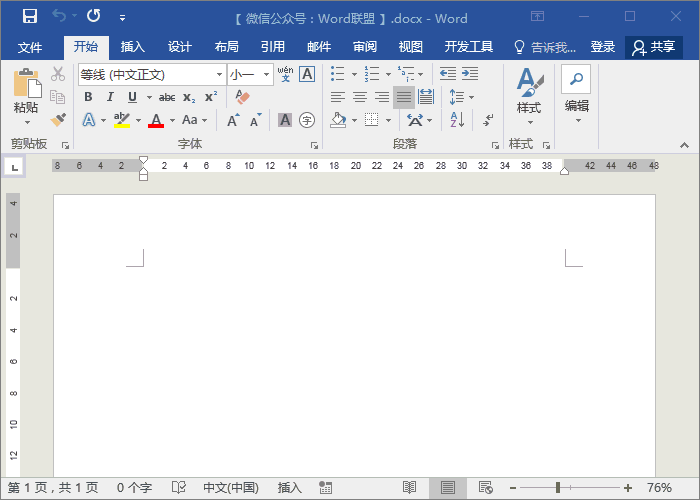Click the bullet list icon
Screen dimensions: 700x500
point(338,74)
